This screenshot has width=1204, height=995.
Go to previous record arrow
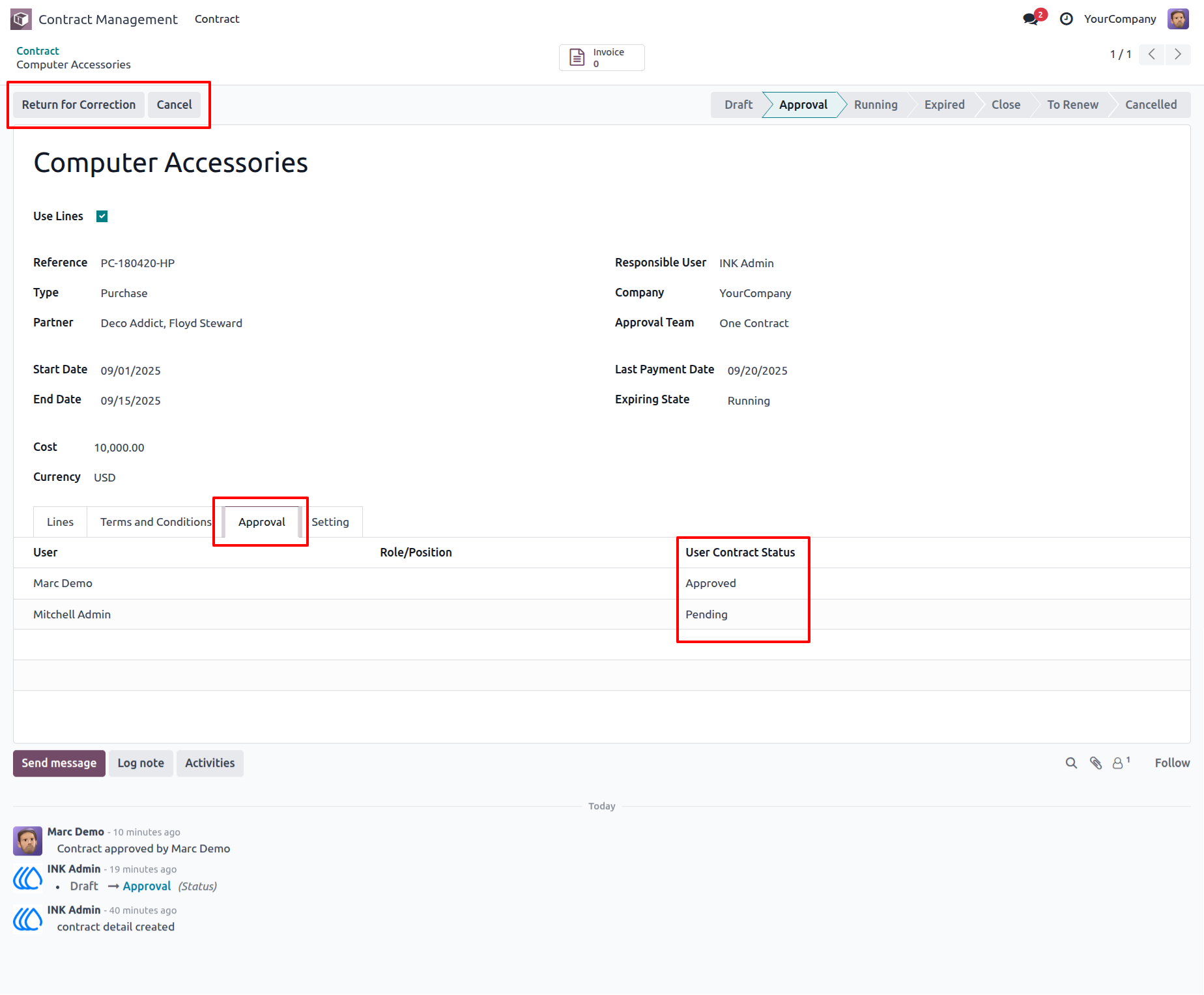tap(1152, 54)
